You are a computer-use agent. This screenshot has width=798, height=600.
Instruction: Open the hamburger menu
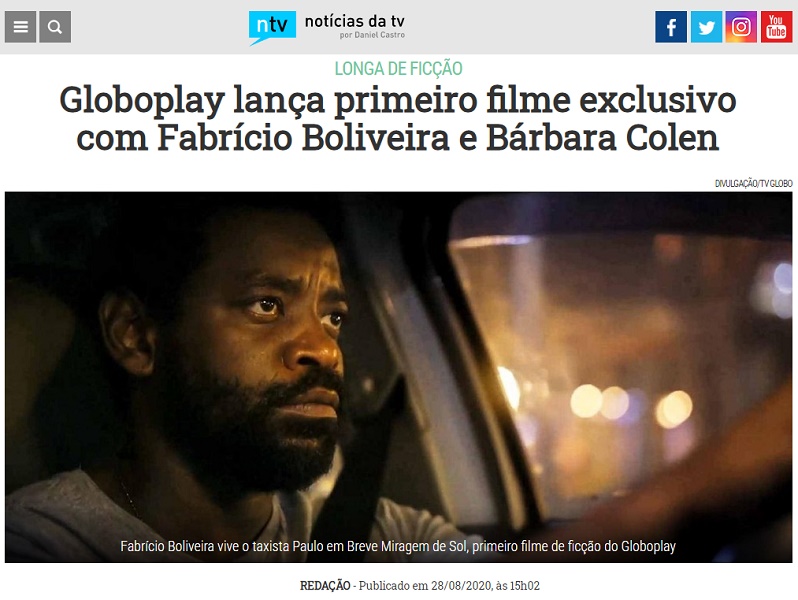coord(20,27)
